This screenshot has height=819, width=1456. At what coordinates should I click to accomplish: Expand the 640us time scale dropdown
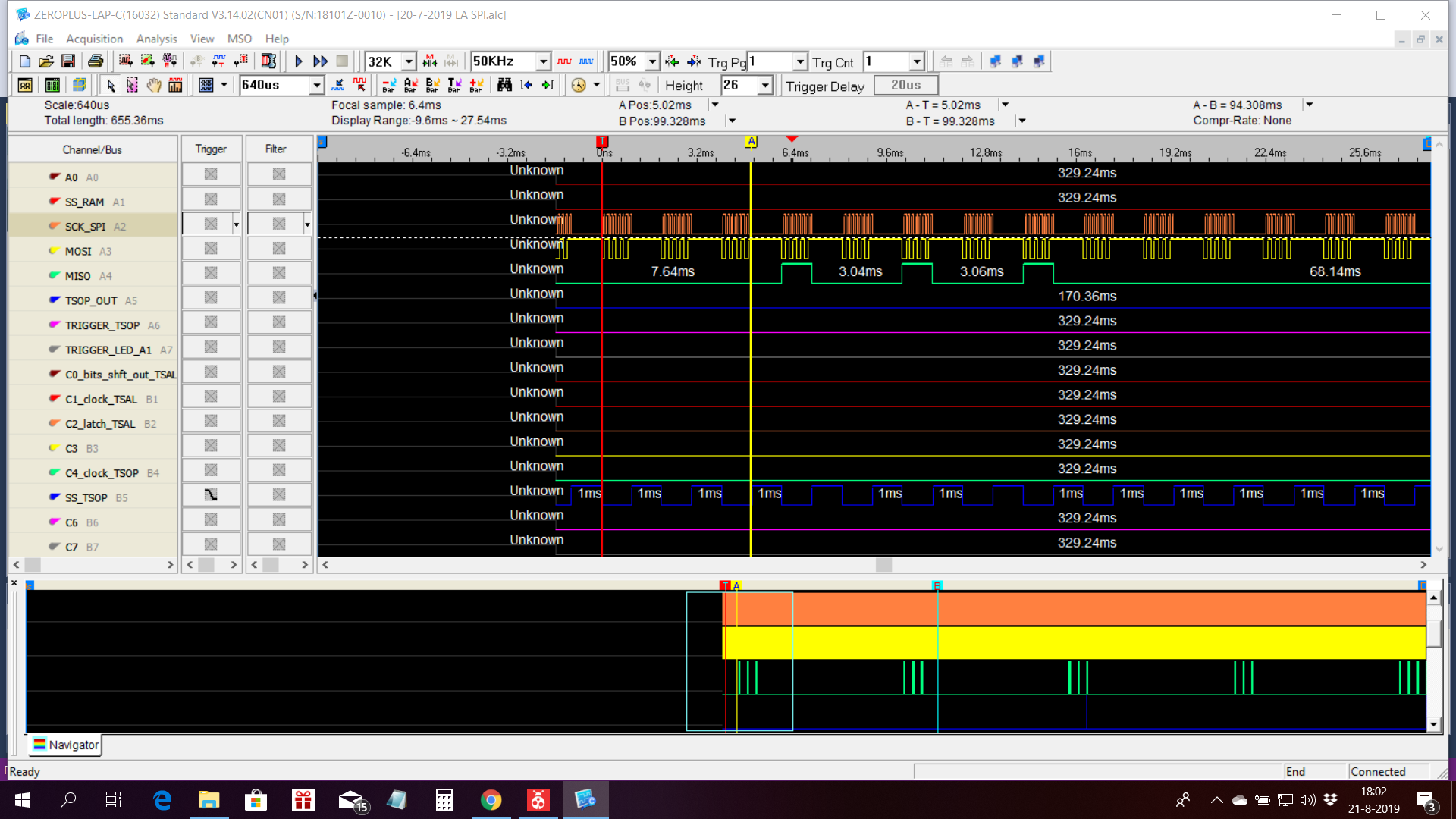pos(317,85)
